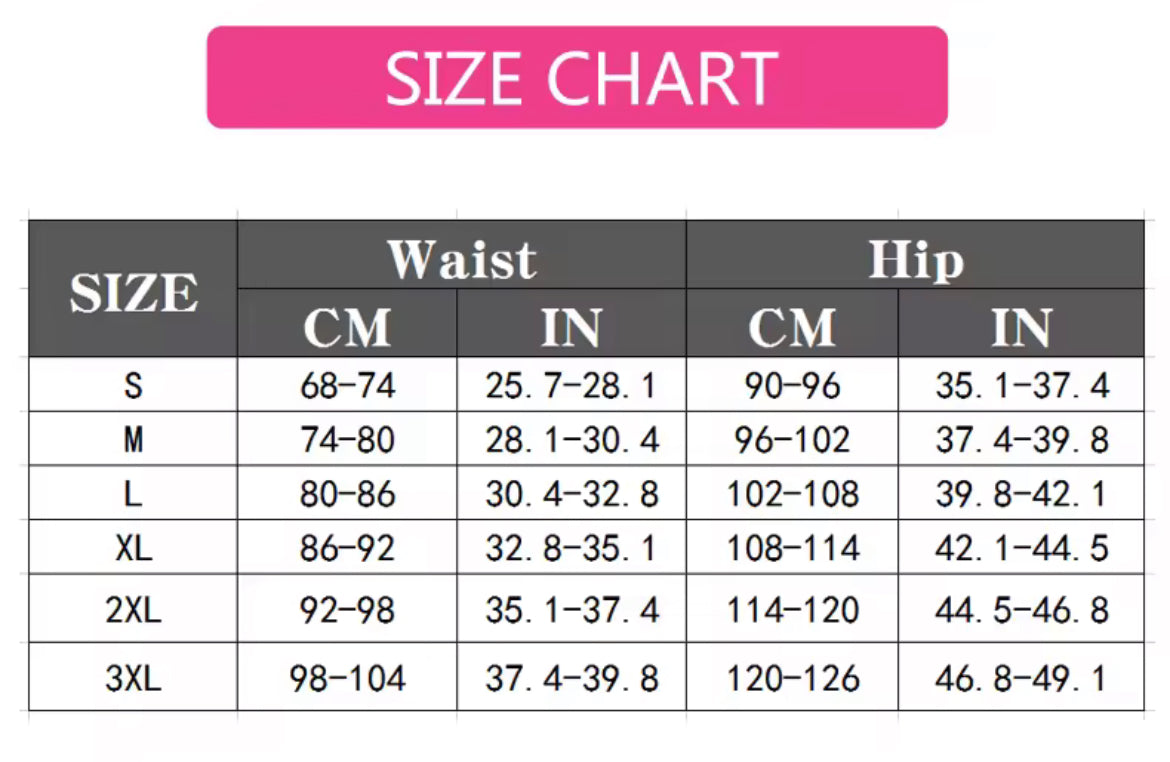Click the SIZE column header
Viewport: 1170px width, 762px height.
coord(133,292)
